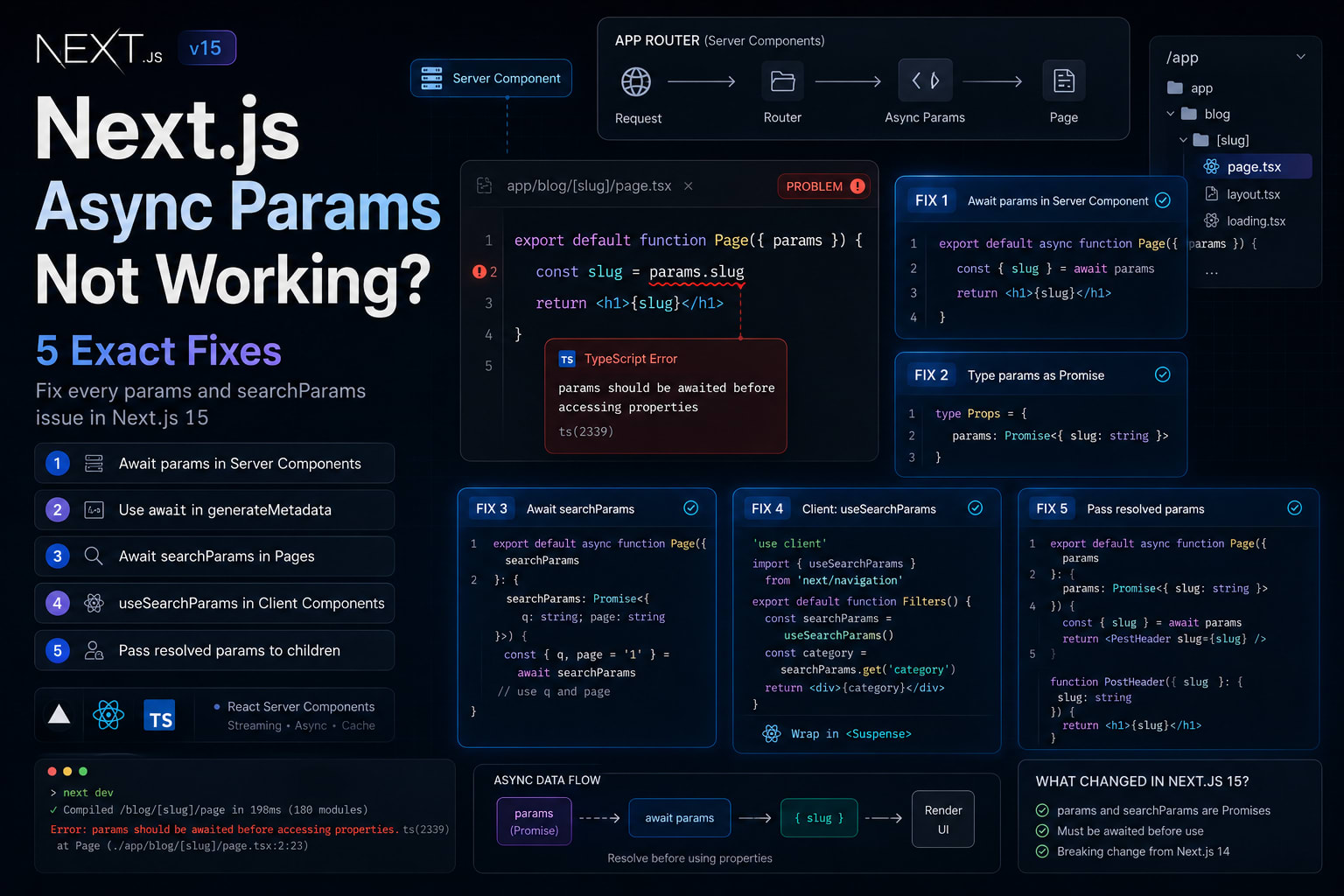Click the React icon beside Wrap in Suspense
This screenshot has height=896, width=1344.
771,733
